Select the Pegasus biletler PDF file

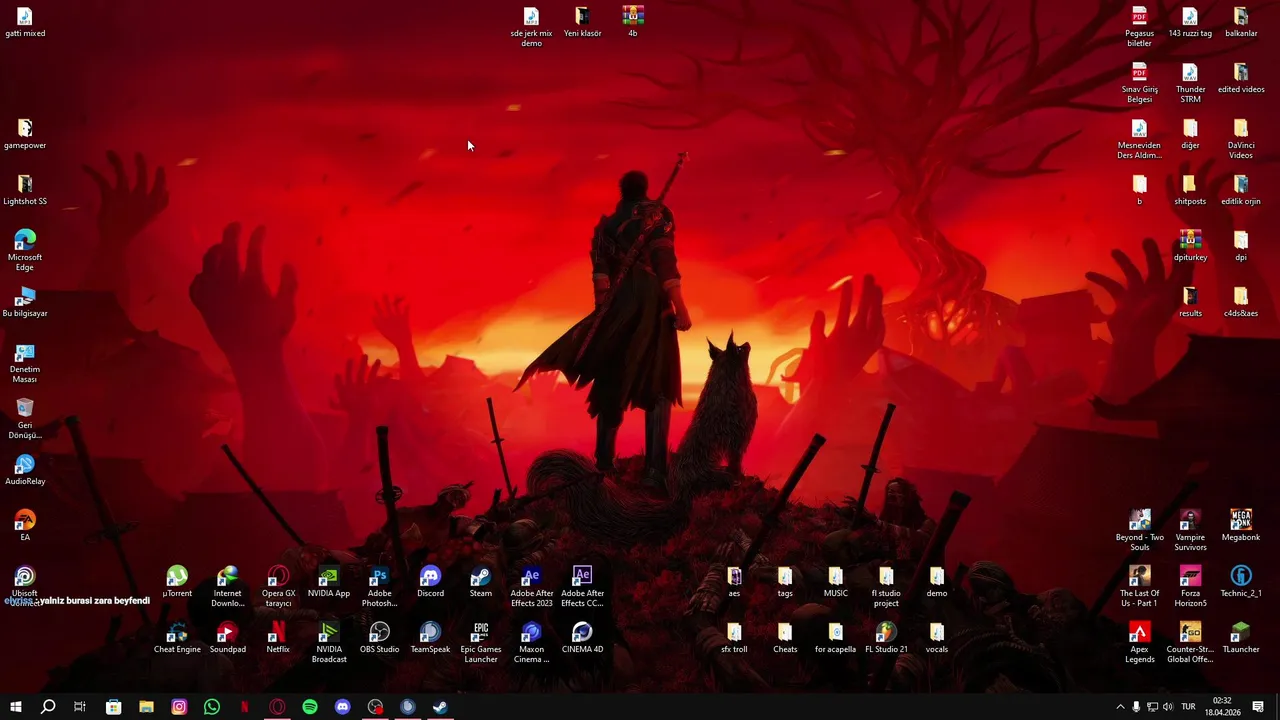1139,27
